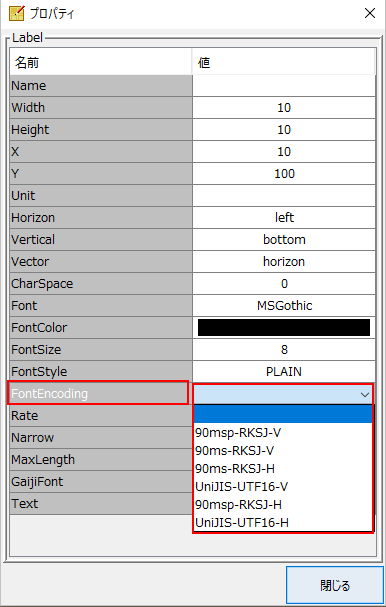This screenshot has width=386, height=607.
Task: Click the property editor icon in title bar
Action: (16, 13)
